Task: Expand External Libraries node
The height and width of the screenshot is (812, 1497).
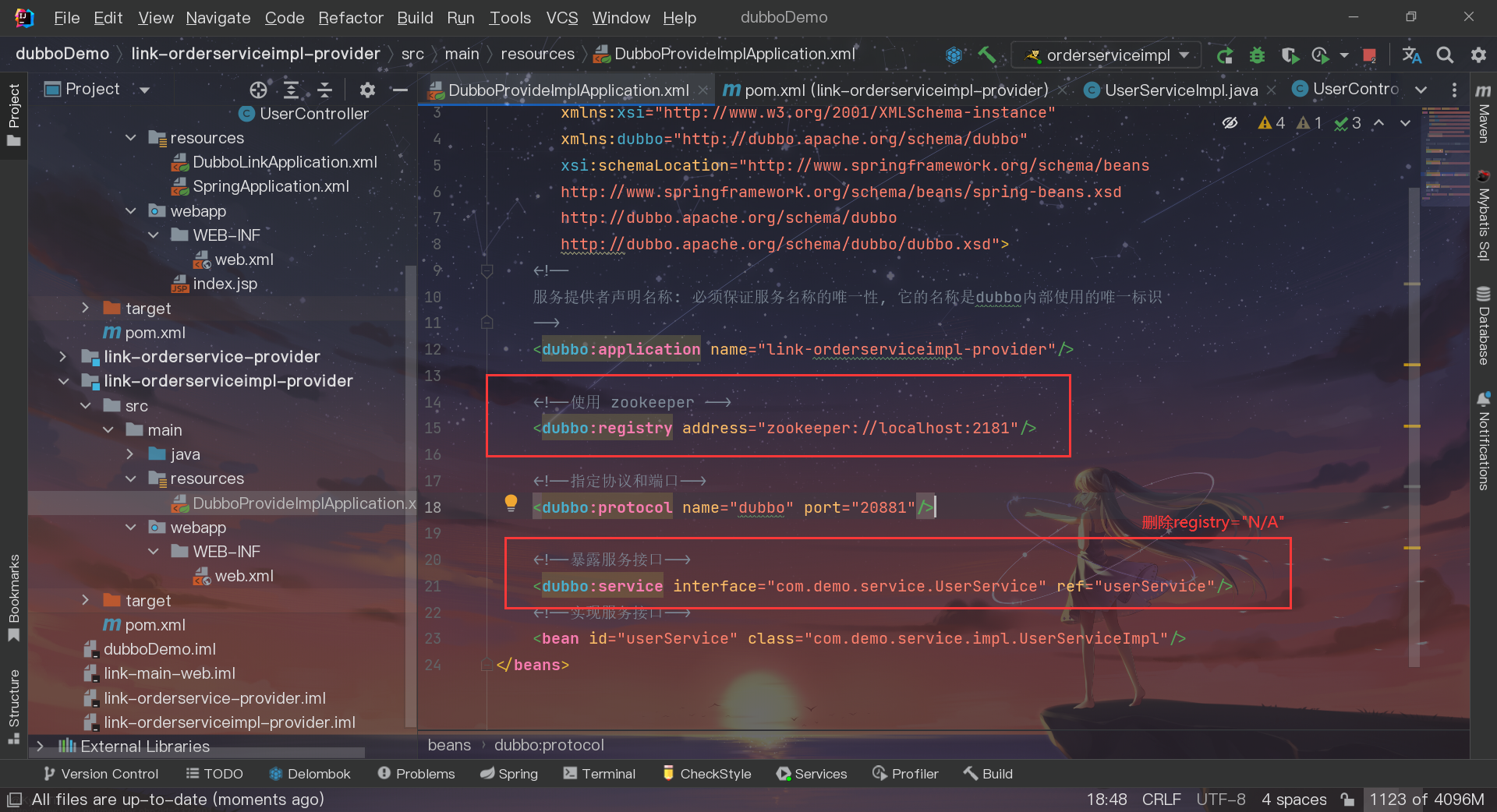Action: point(41,747)
